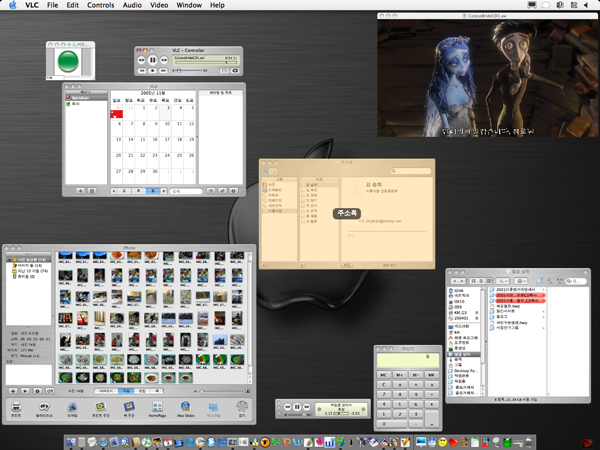
Task: Click the Finder icon in the Dock
Action: pos(71,442)
